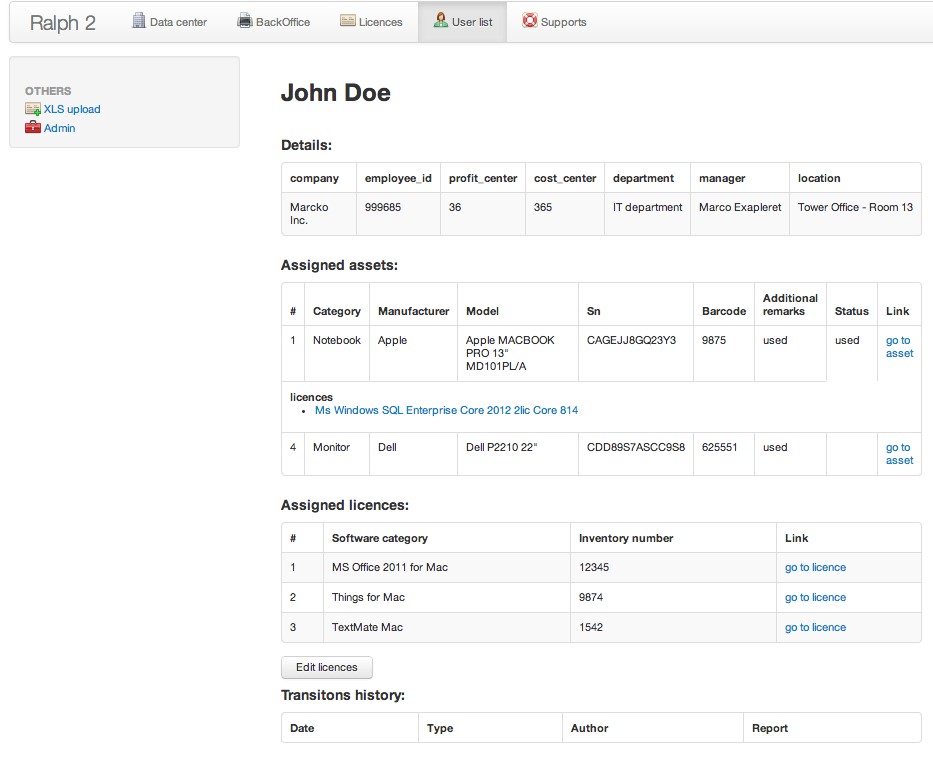Go to asset for Dell Monitor

pos(899,454)
